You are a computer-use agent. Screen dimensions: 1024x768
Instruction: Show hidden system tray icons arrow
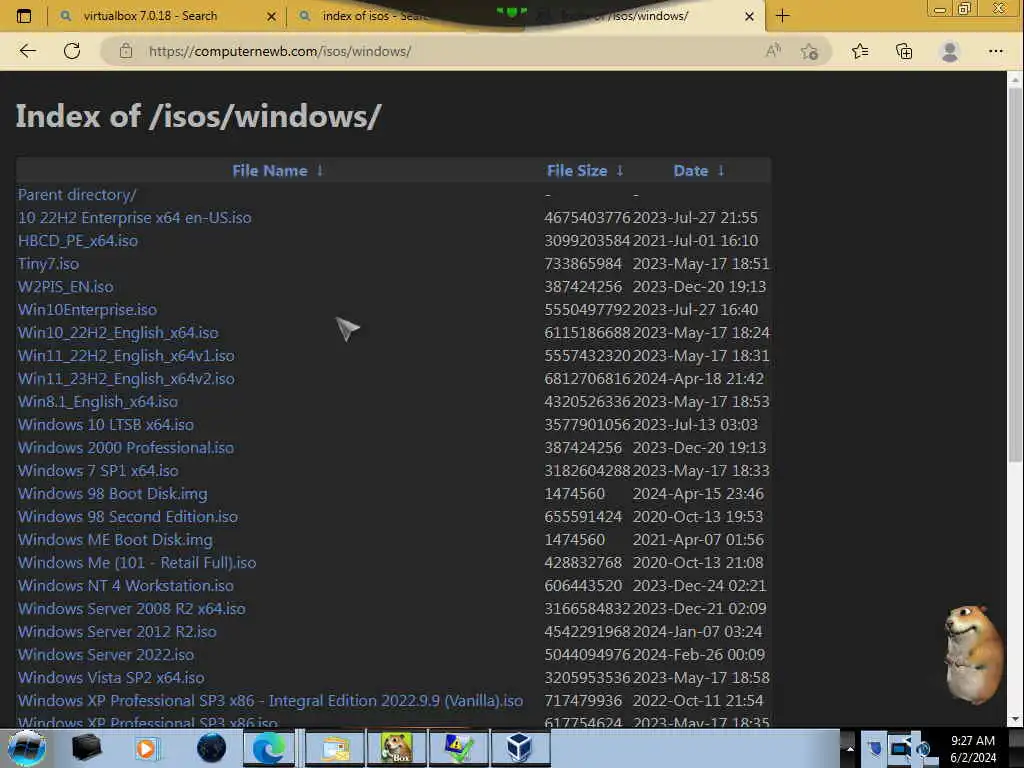(849, 748)
